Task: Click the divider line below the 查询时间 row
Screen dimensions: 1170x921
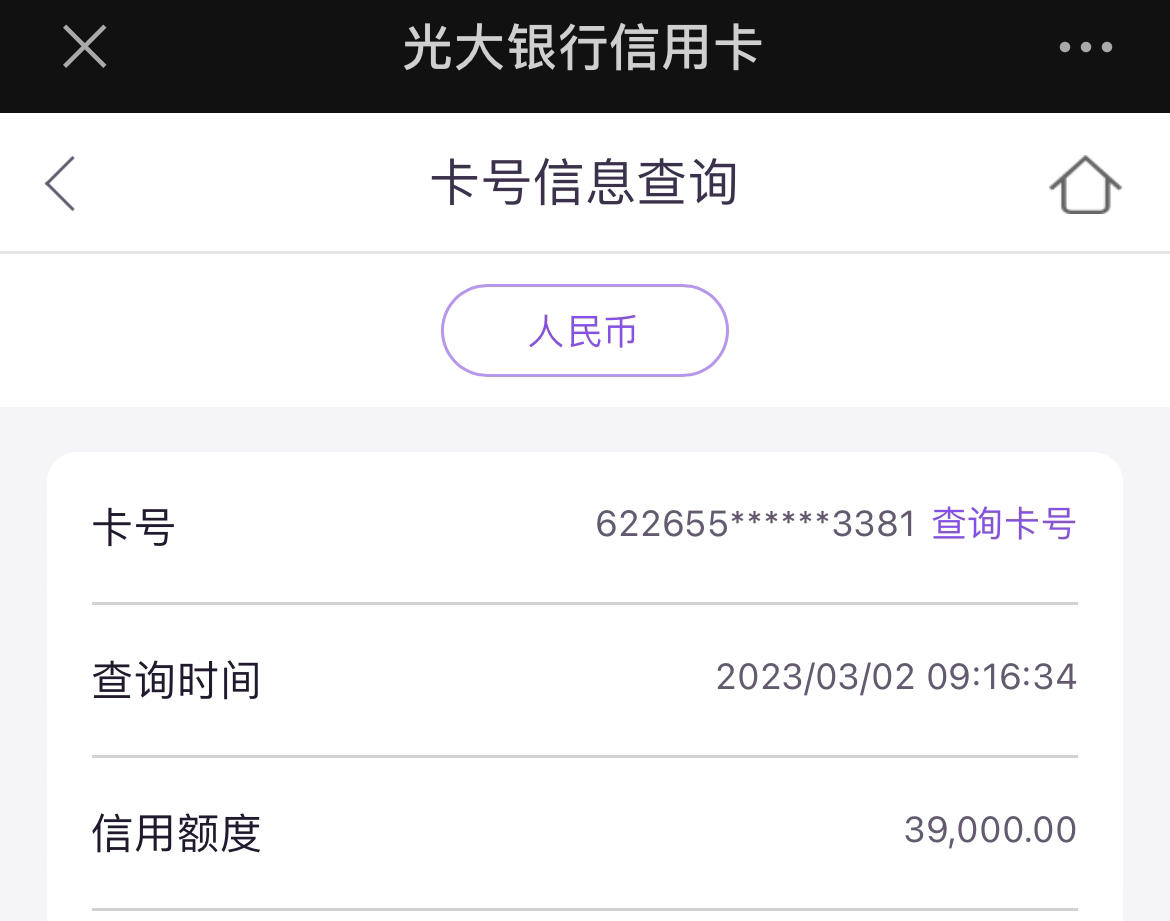Action: pos(585,756)
